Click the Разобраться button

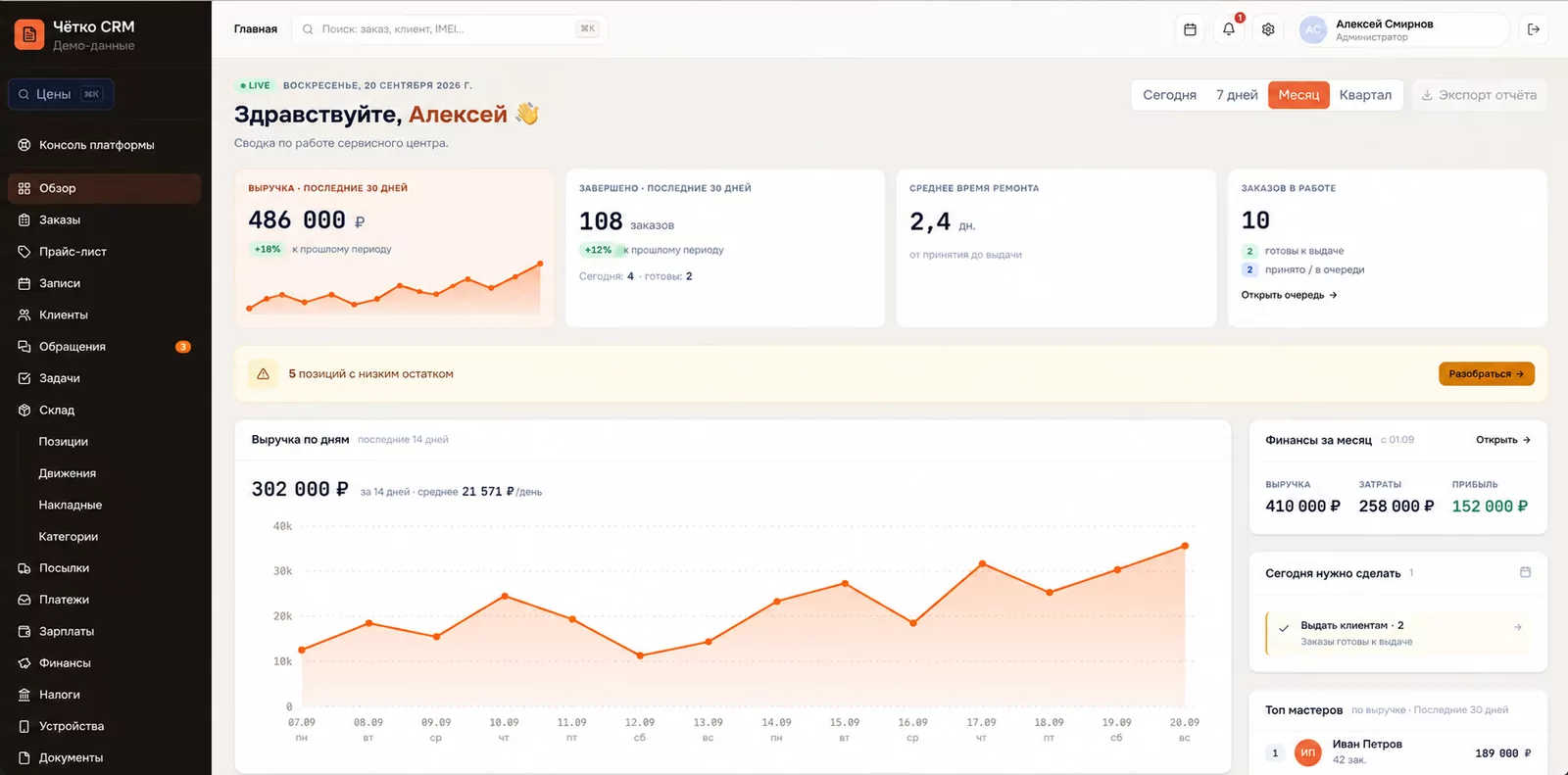pyautogui.click(x=1486, y=374)
